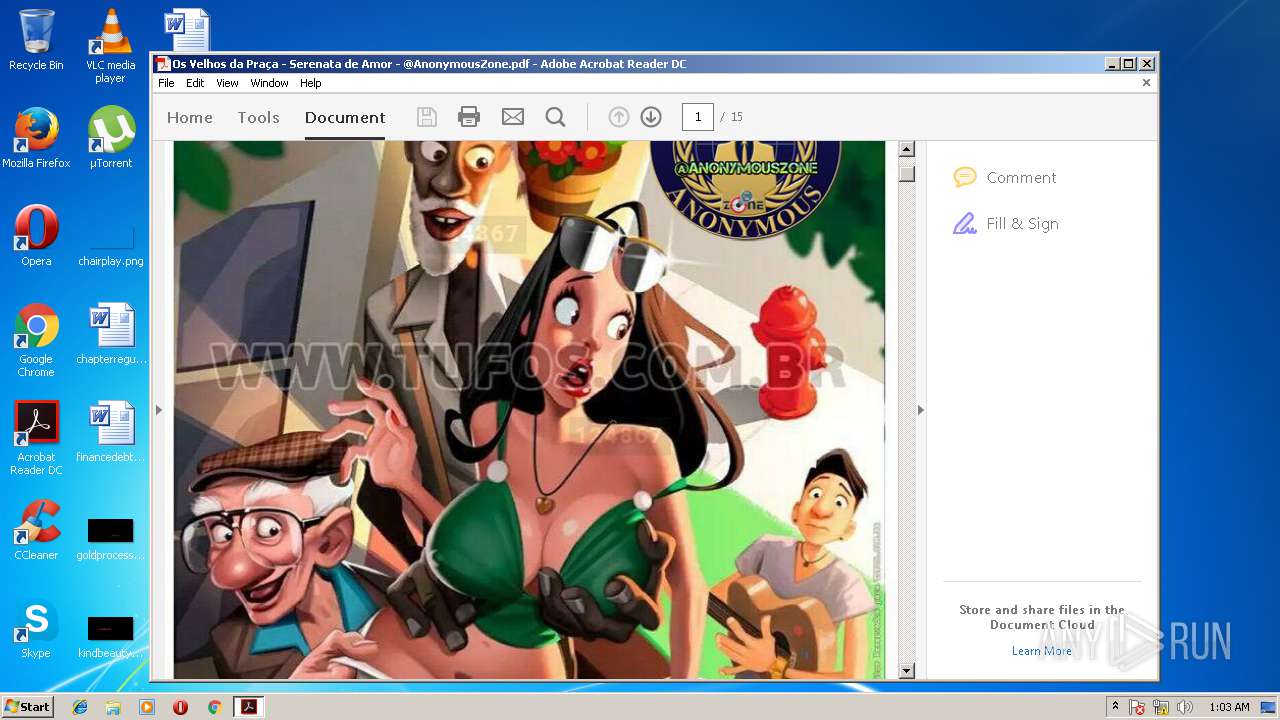This screenshot has width=1280, height=720.
Task: Launch the Skype desktop shortcut
Action: (x=36, y=628)
